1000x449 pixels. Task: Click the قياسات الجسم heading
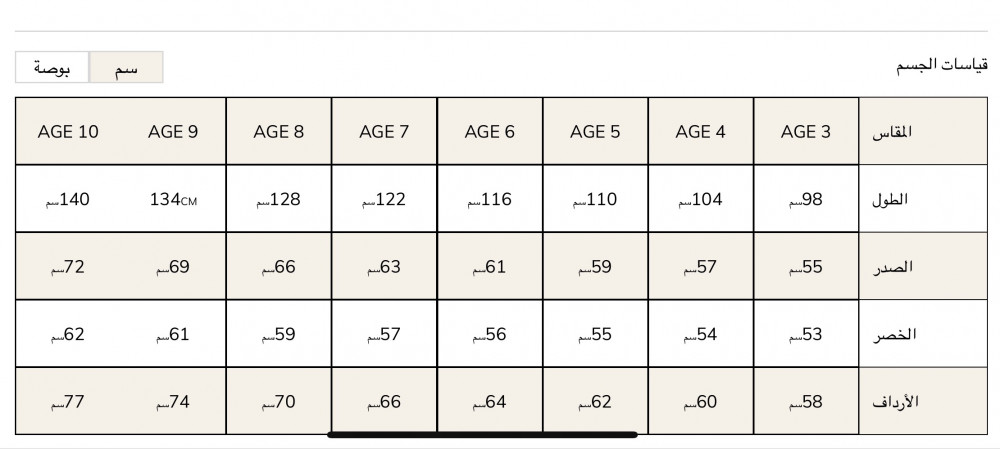pyautogui.click(x=942, y=64)
